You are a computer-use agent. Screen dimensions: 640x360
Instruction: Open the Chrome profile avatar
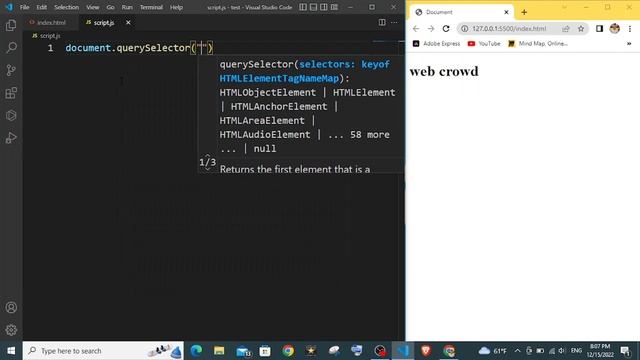pos(615,29)
